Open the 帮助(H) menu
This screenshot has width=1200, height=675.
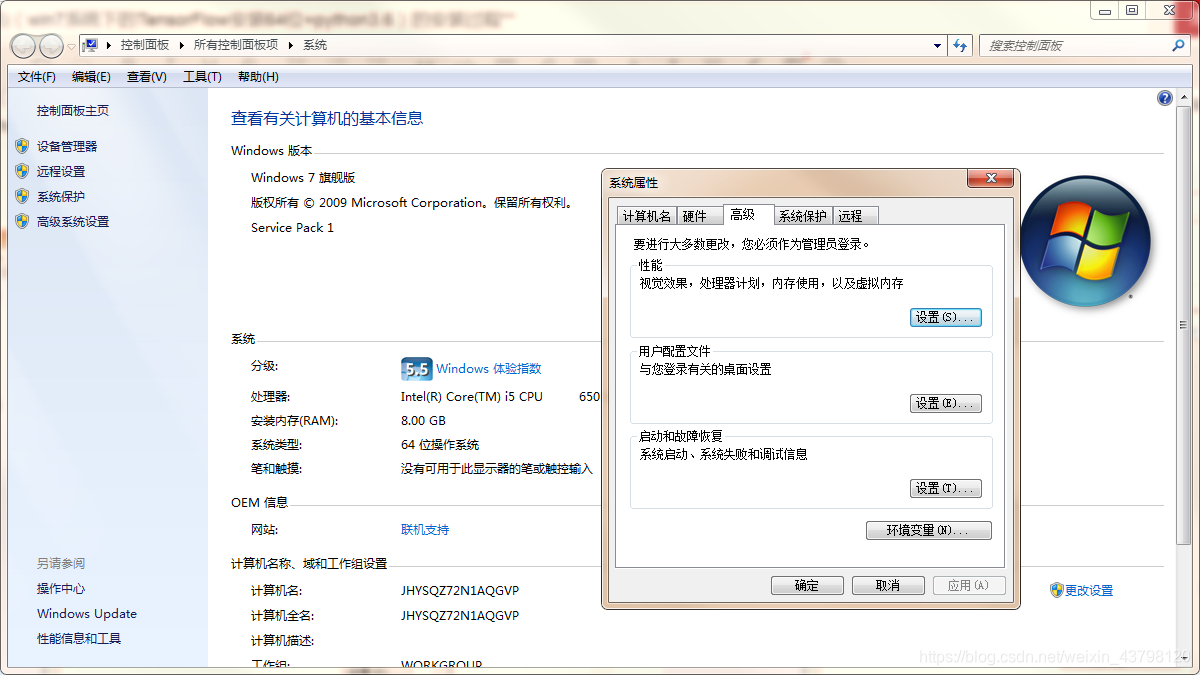pos(258,77)
